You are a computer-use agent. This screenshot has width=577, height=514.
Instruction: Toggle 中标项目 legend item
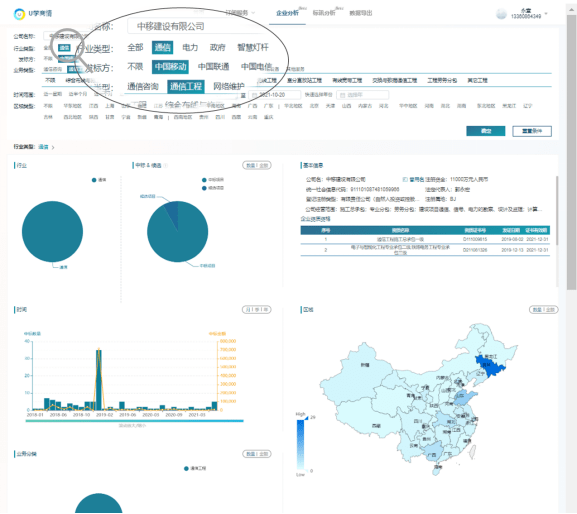point(213,180)
